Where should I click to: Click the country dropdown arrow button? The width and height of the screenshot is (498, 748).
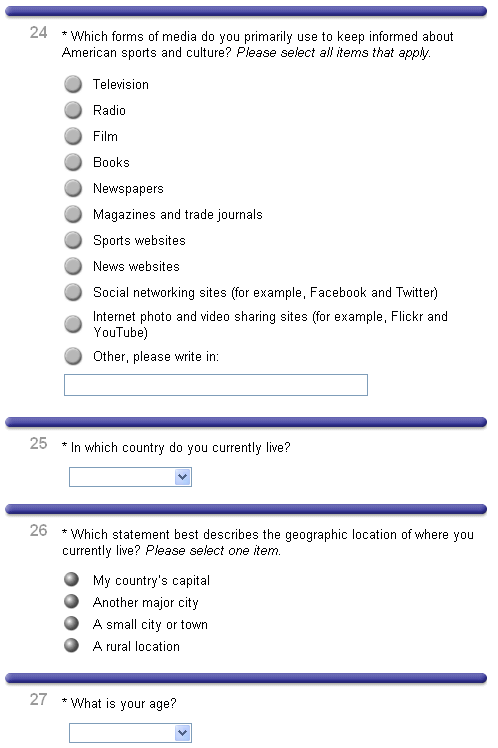pos(183,477)
